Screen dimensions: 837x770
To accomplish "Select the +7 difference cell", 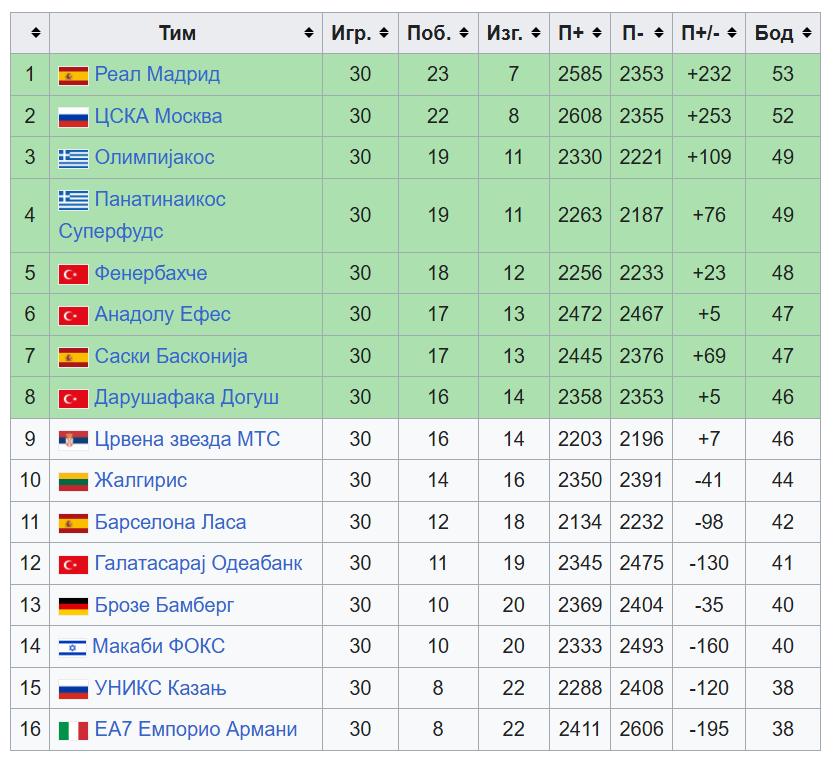I will pyautogui.click(x=709, y=438).
